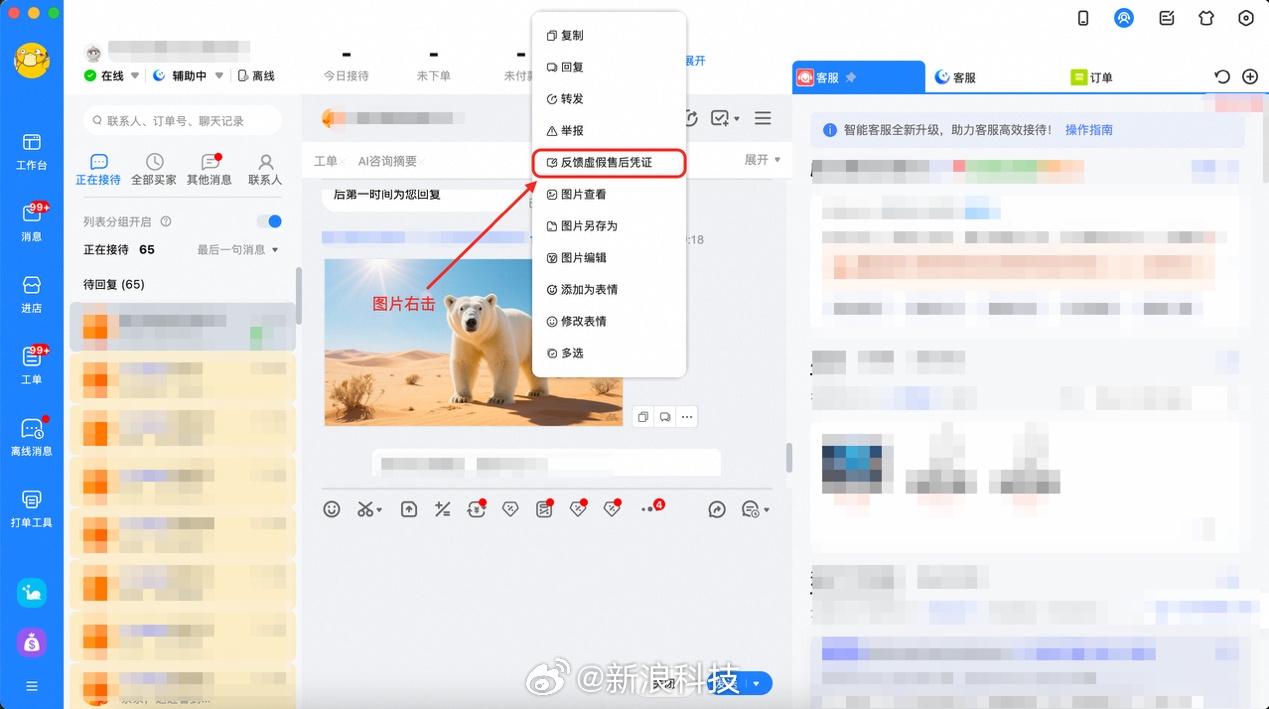Expand the 展开 dropdown in chat header
The width and height of the screenshot is (1269, 709).
(x=762, y=160)
